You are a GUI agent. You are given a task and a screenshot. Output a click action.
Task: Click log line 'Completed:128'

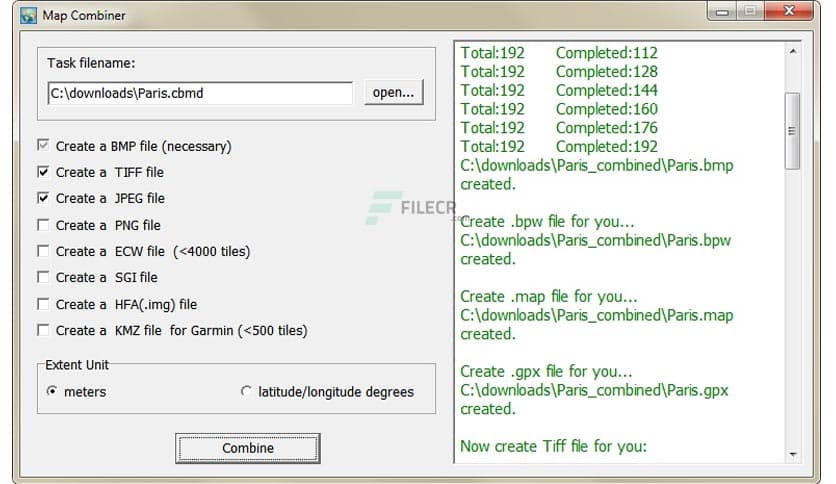tap(607, 71)
